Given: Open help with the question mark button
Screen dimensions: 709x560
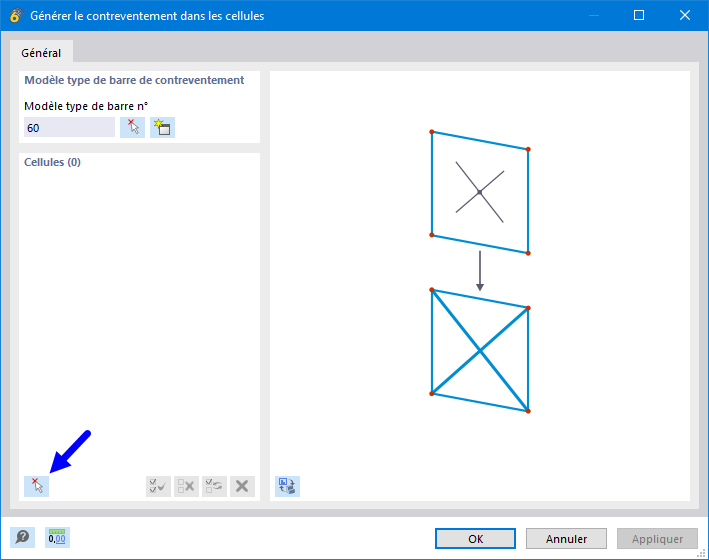Looking at the screenshot, I should click(x=23, y=537).
